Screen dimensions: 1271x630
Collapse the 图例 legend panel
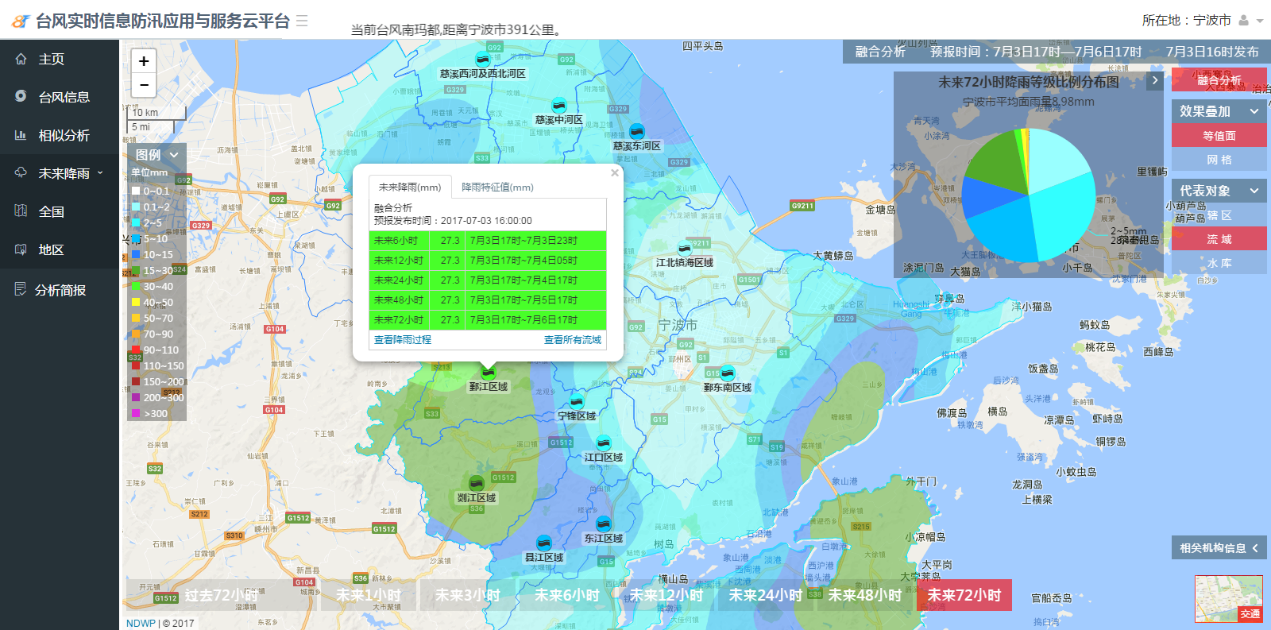tap(174, 155)
